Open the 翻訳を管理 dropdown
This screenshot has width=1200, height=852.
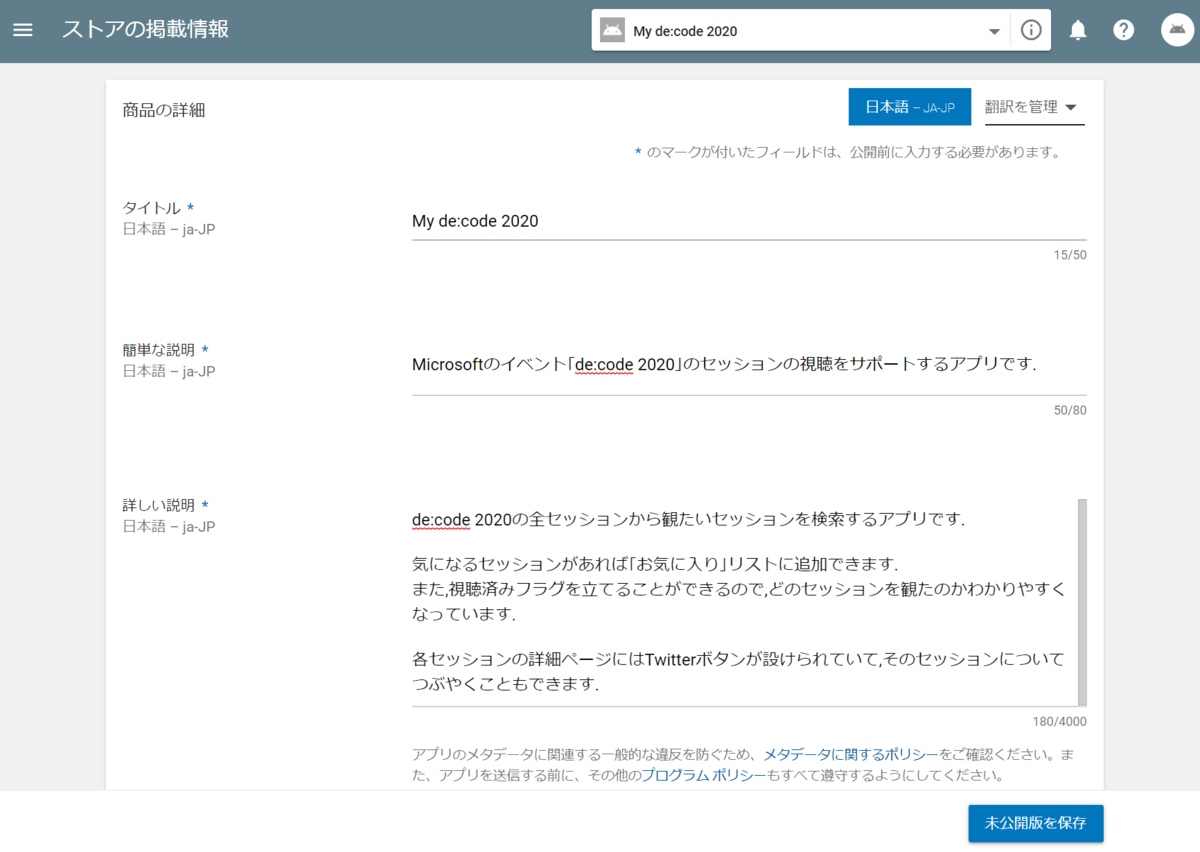coord(1035,107)
